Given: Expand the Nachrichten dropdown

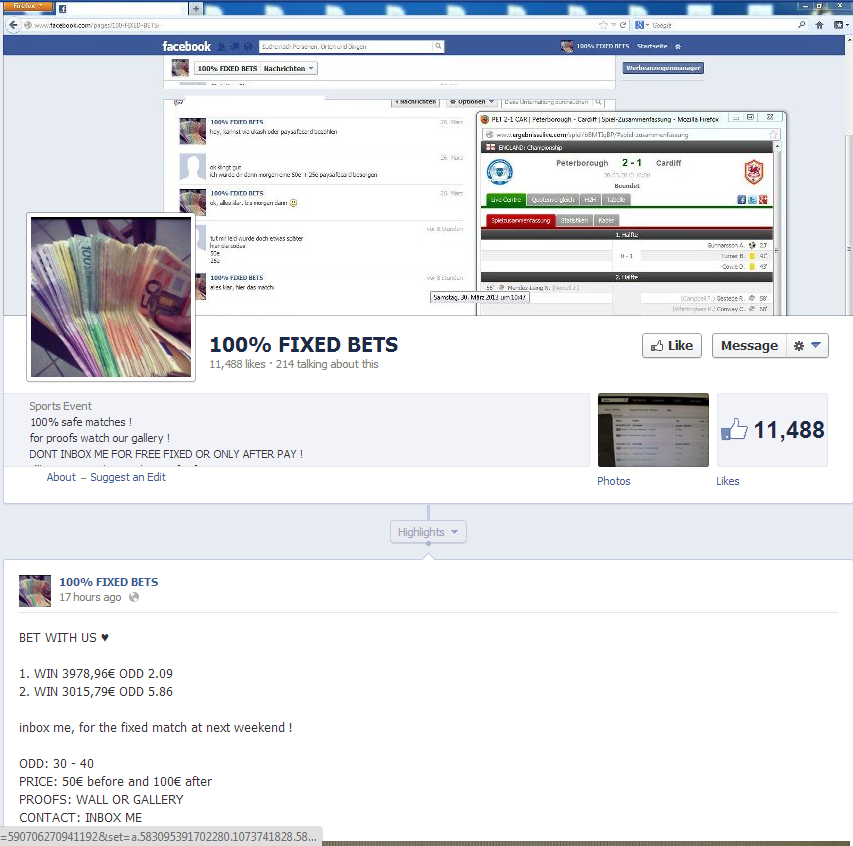Looking at the screenshot, I should click(x=288, y=69).
